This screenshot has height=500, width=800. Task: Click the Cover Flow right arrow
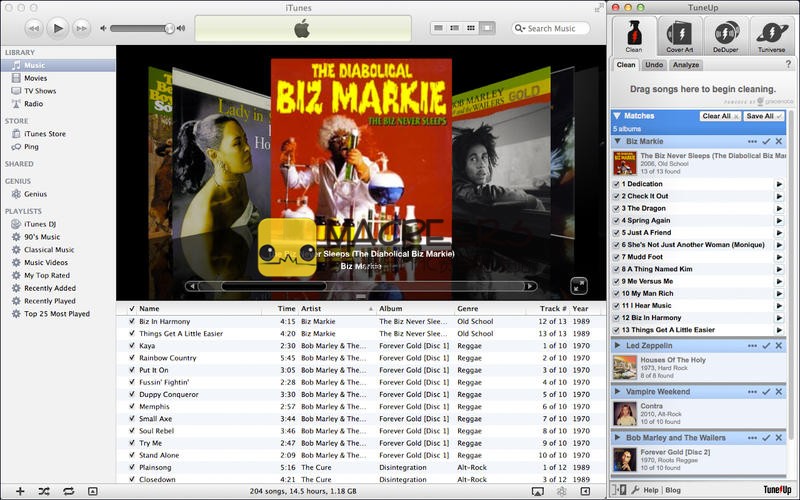(531, 286)
